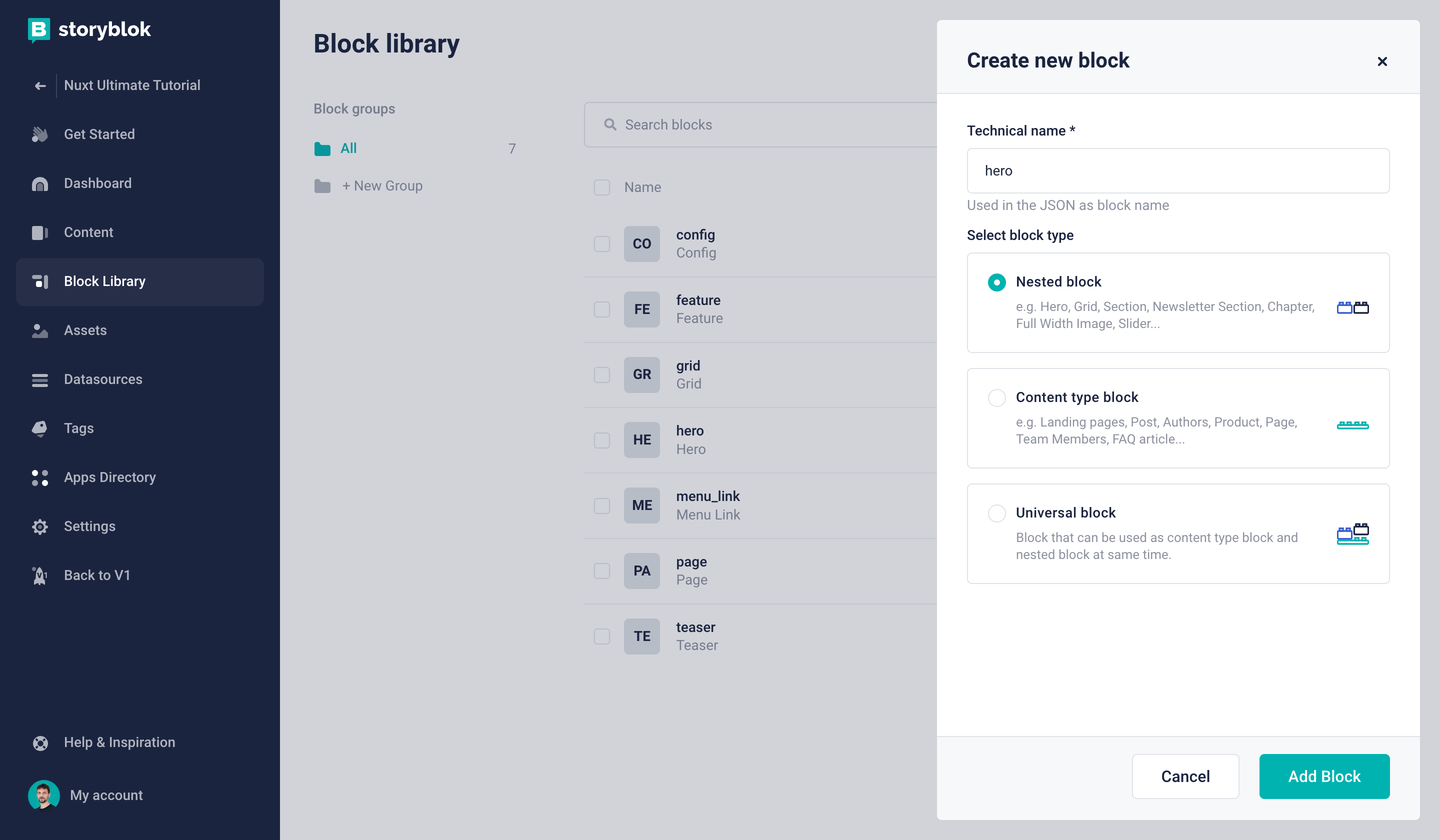
Task: Open the Content section
Action: pyautogui.click(x=140, y=232)
